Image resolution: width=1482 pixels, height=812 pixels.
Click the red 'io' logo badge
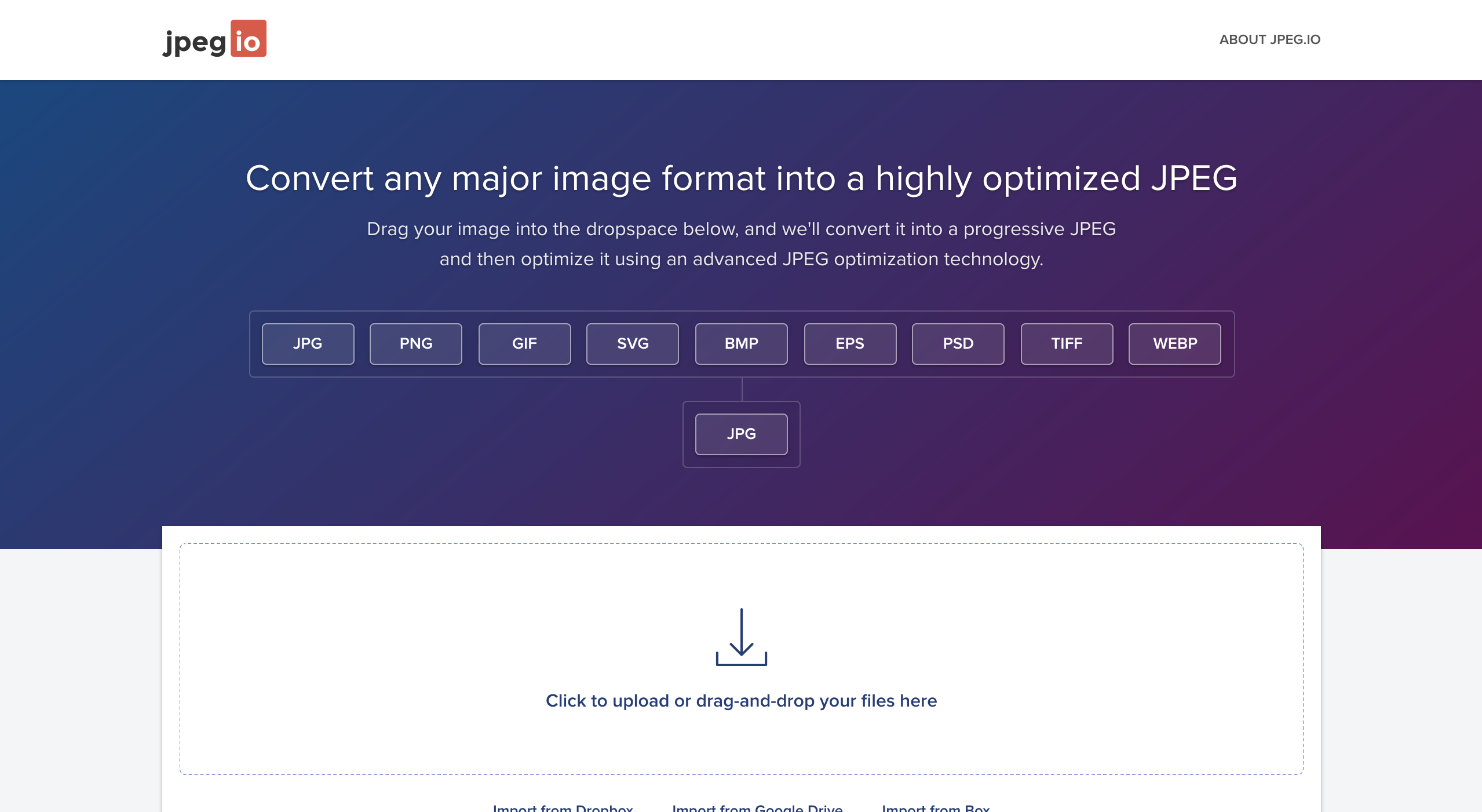pos(248,39)
